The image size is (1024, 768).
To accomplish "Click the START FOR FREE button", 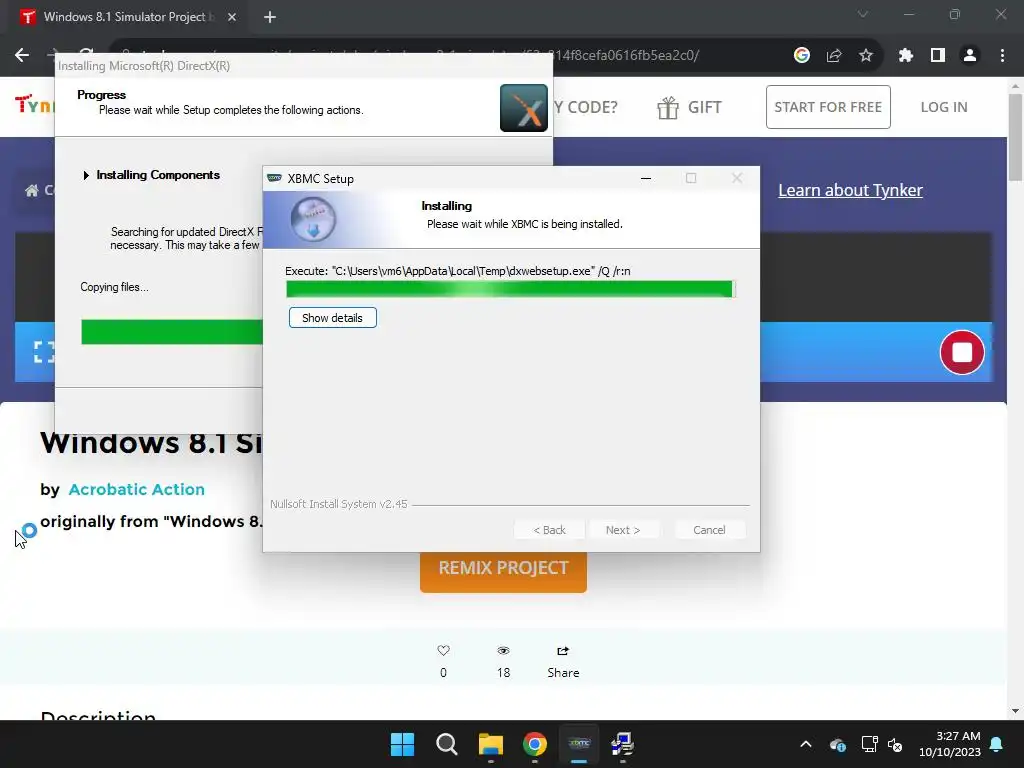I will pyautogui.click(x=828, y=107).
